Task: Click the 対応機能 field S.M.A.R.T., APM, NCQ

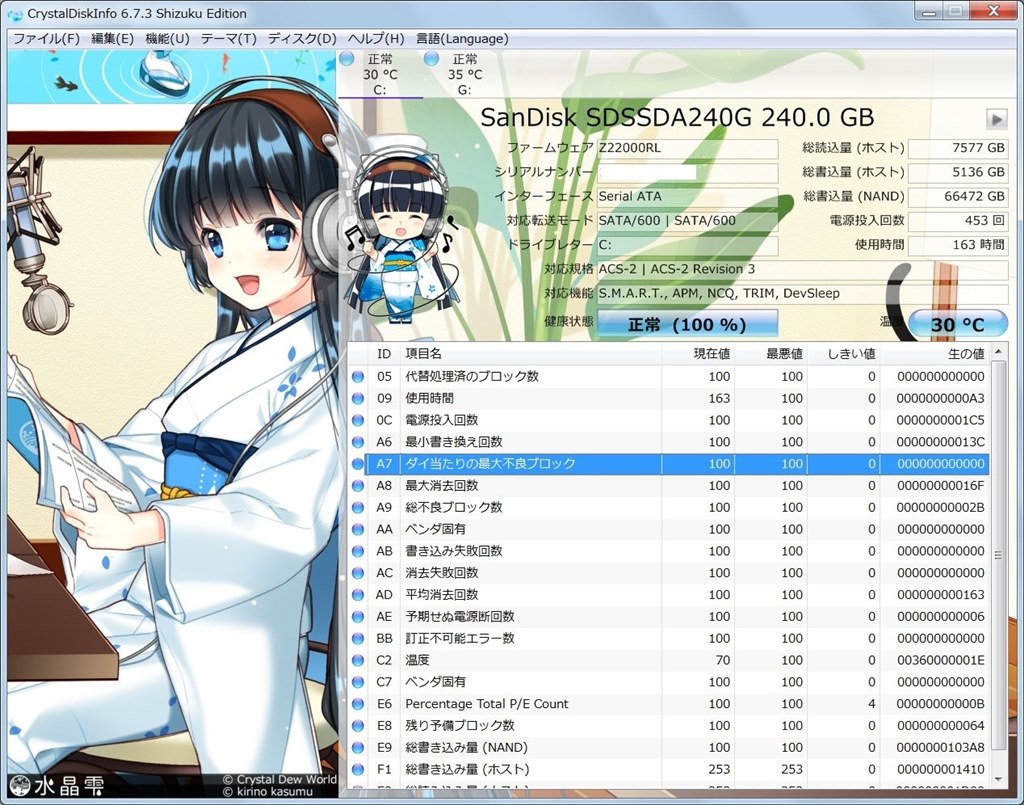Action: click(802, 293)
